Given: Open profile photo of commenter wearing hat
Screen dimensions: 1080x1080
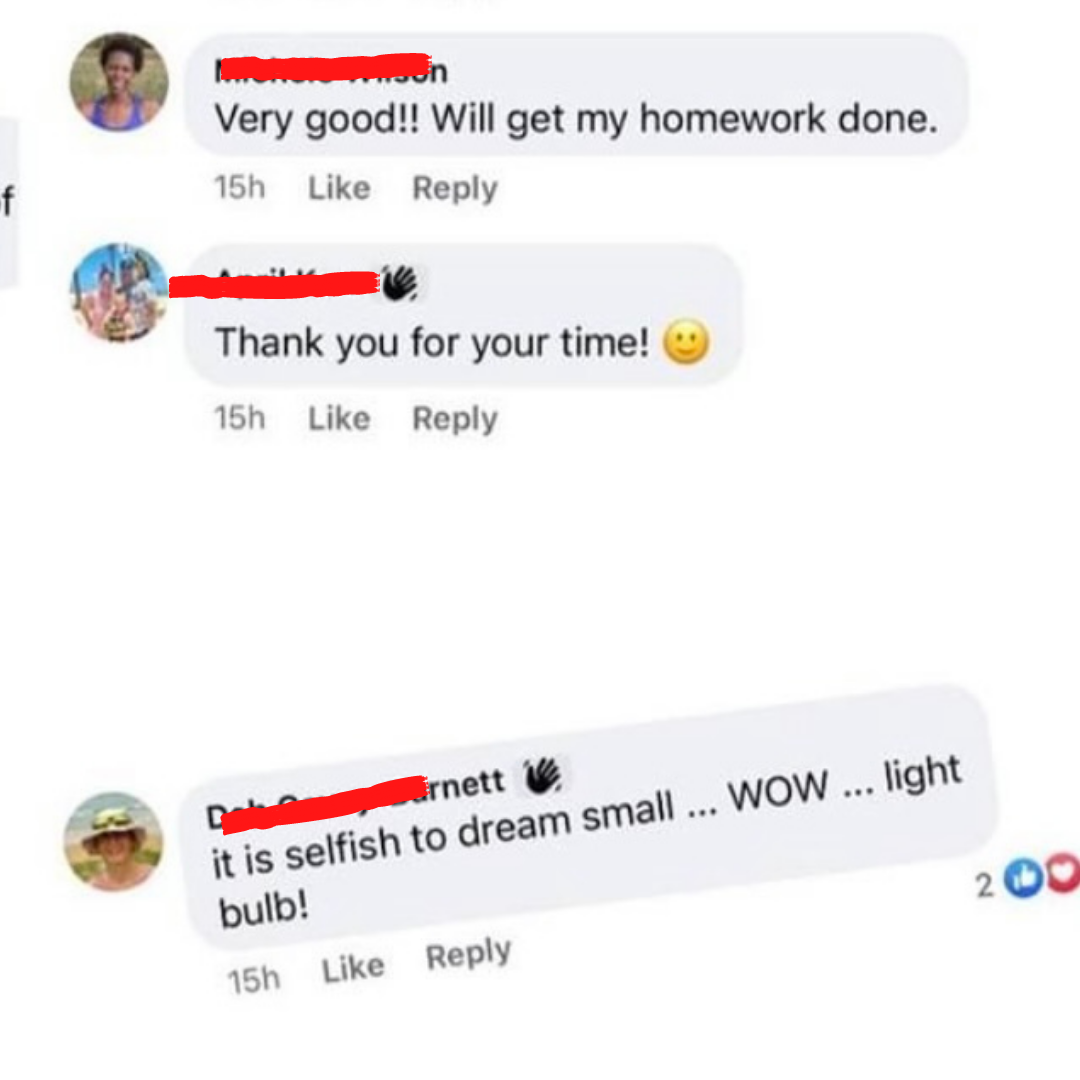Looking at the screenshot, I should 114,841.
